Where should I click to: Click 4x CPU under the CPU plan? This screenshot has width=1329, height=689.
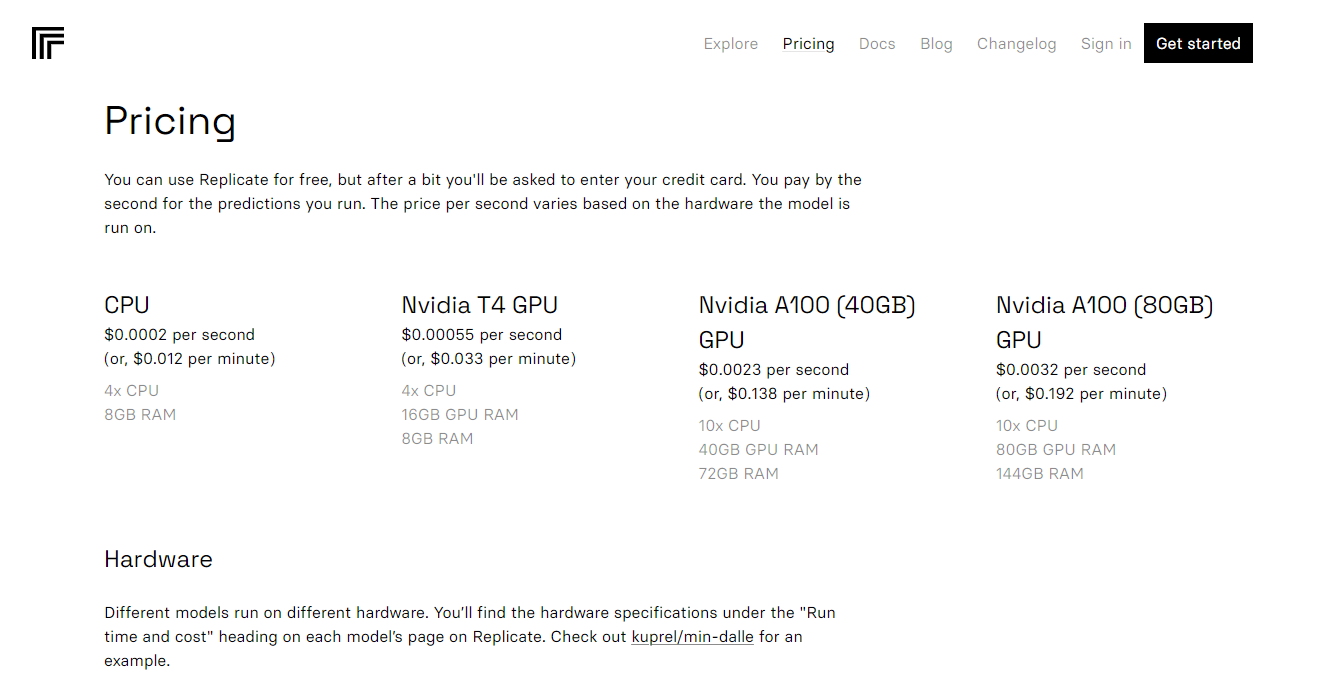click(x=132, y=391)
